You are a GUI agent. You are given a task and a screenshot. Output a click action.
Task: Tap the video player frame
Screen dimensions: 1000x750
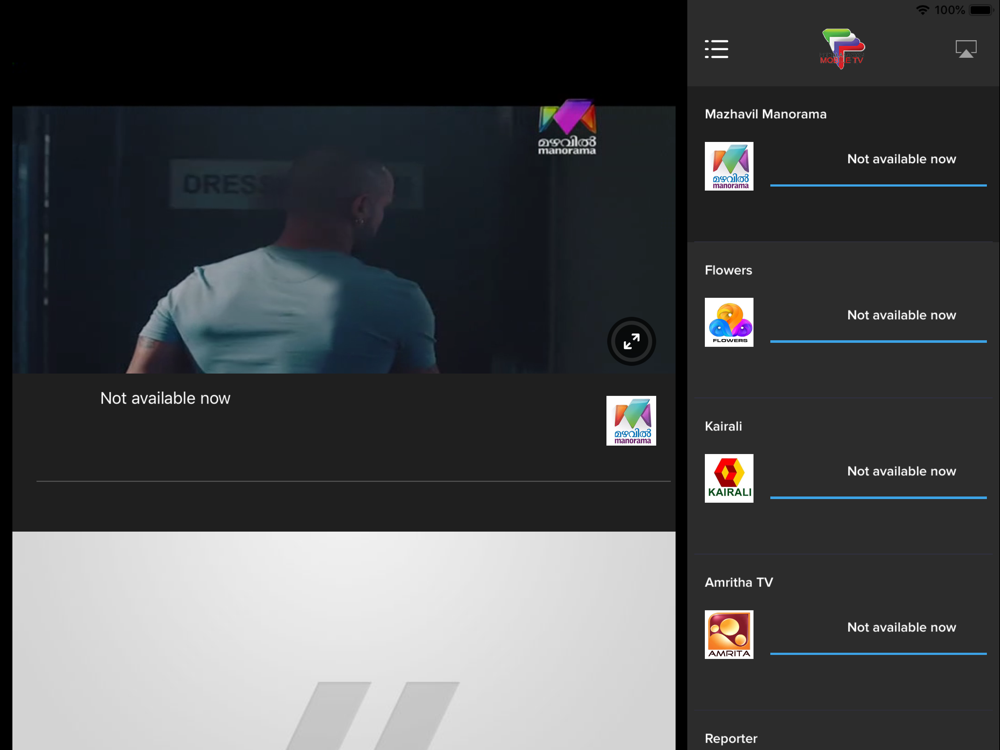pos(344,240)
